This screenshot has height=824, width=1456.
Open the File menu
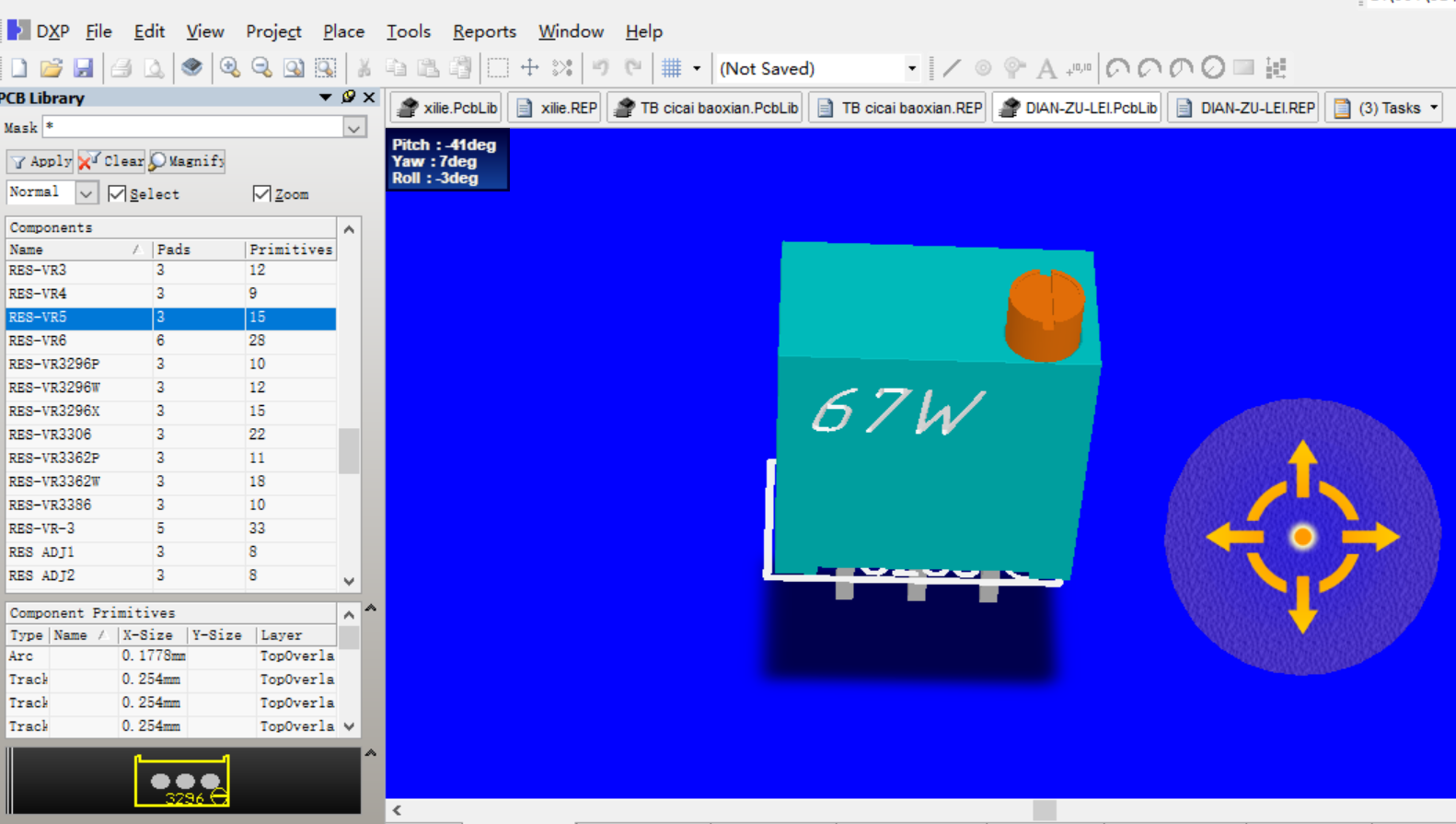pos(98,31)
